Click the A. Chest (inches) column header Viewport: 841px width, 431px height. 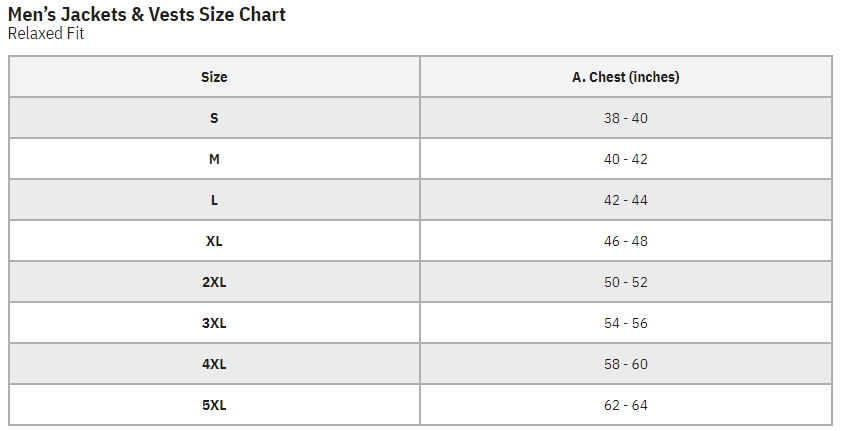pos(625,77)
